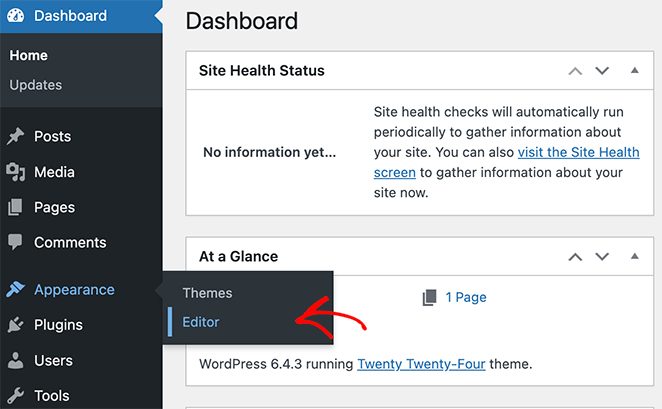Click the Media library icon
The image size is (662, 409).
pyautogui.click(x=16, y=172)
